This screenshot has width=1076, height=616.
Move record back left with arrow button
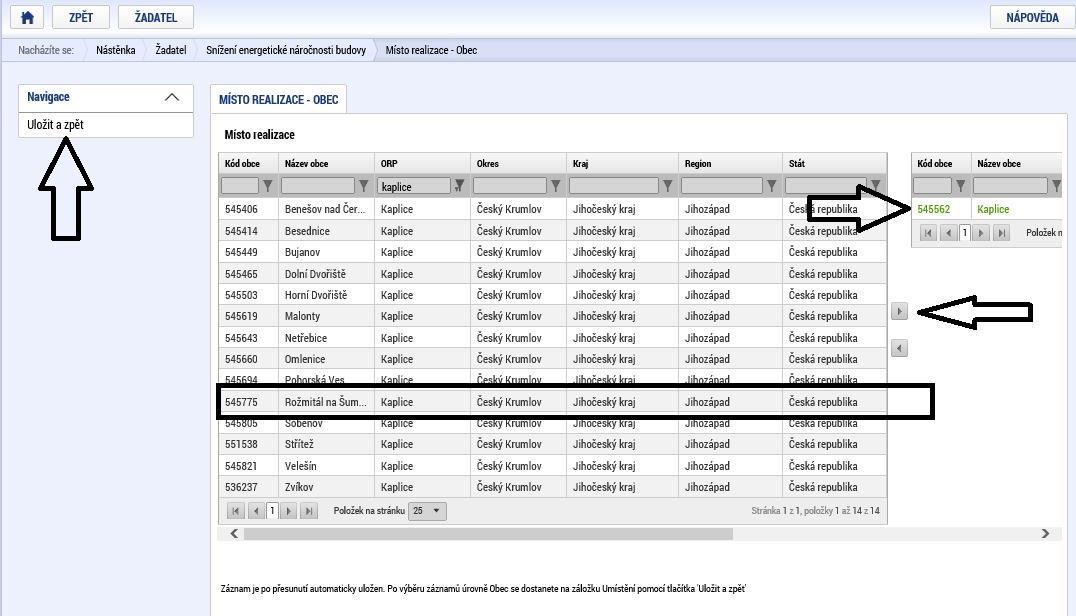(x=899, y=348)
